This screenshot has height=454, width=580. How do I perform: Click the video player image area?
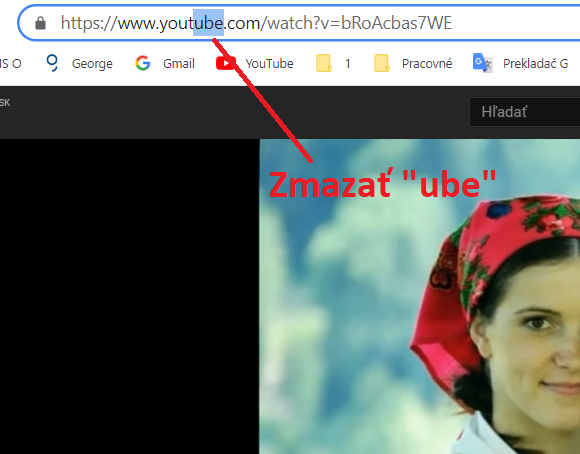(420, 296)
